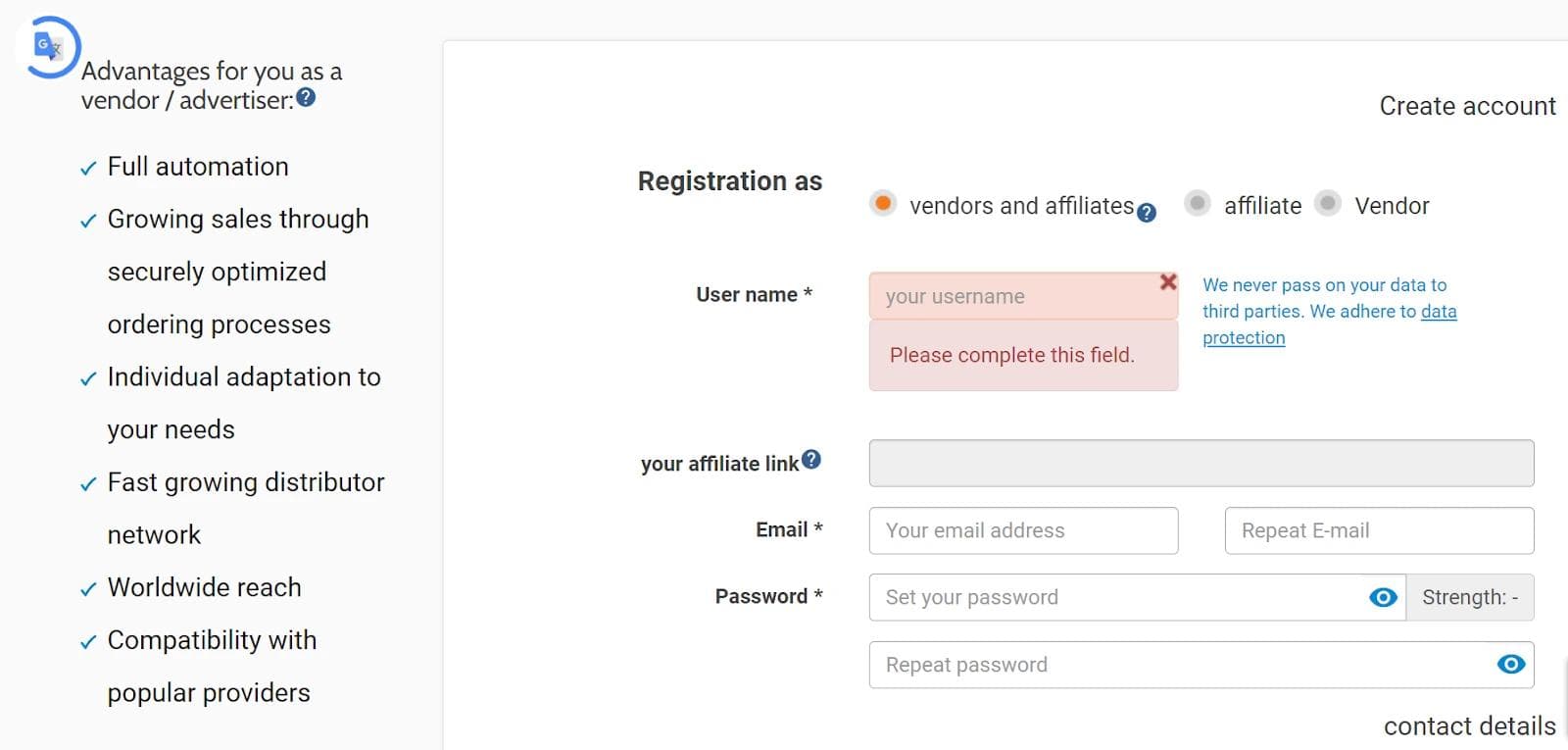
Task: Click help icon beside your affiliate link
Action: pos(810,460)
